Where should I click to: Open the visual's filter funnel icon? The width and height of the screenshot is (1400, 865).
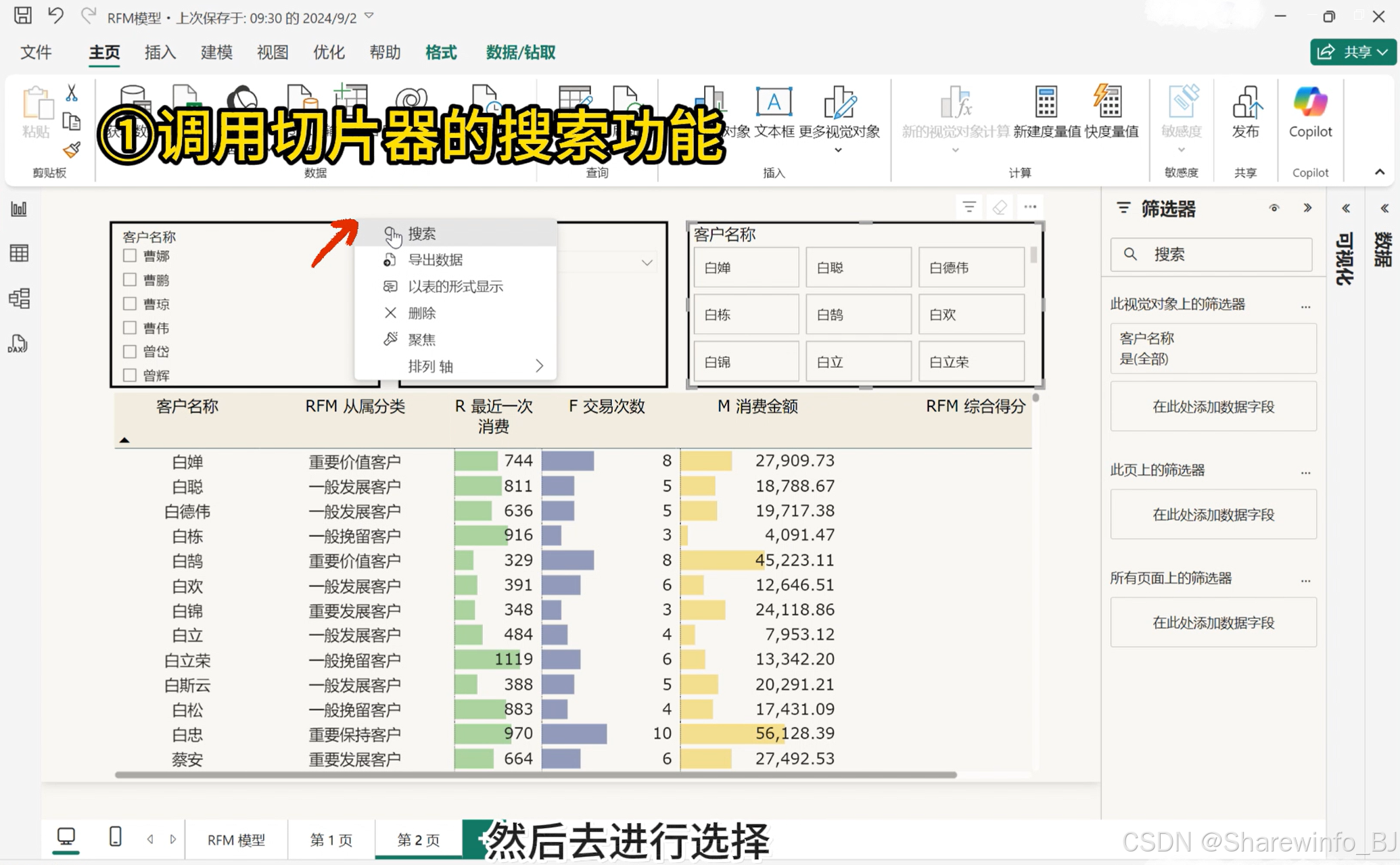(x=969, y=207)
